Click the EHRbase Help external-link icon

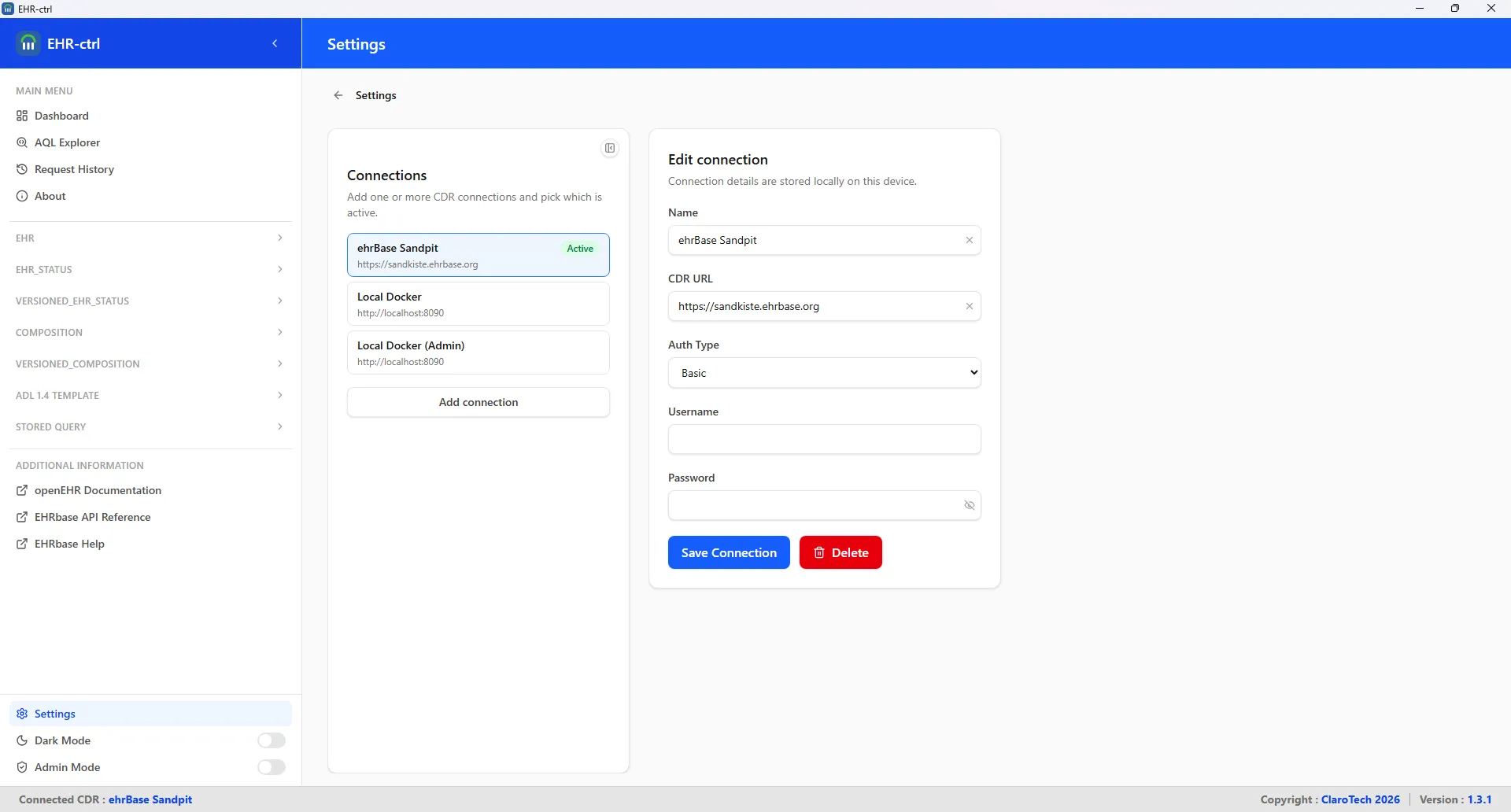(x=22, y=544)
